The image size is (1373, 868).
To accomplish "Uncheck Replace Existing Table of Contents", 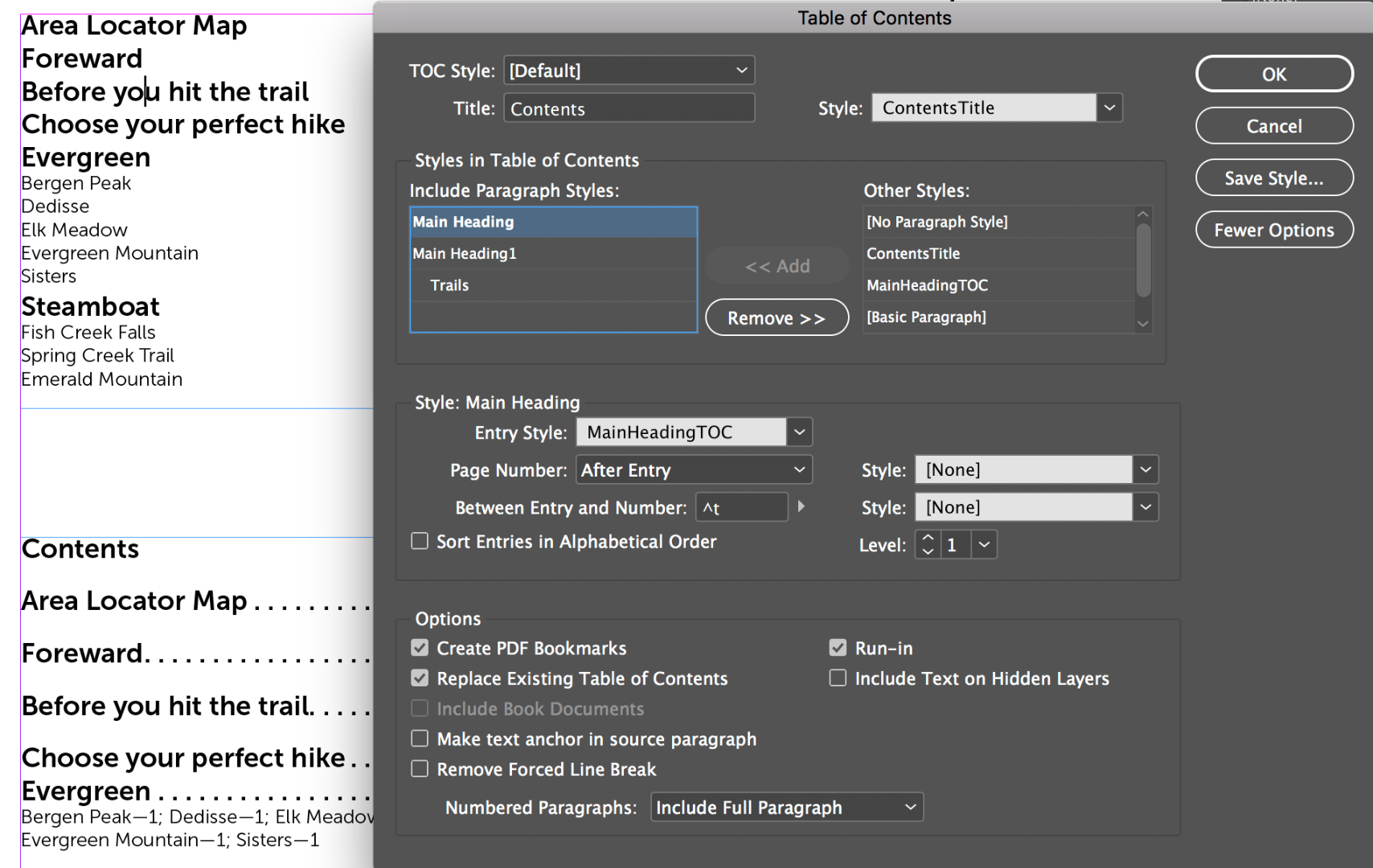I will click(x=420, y=678).
